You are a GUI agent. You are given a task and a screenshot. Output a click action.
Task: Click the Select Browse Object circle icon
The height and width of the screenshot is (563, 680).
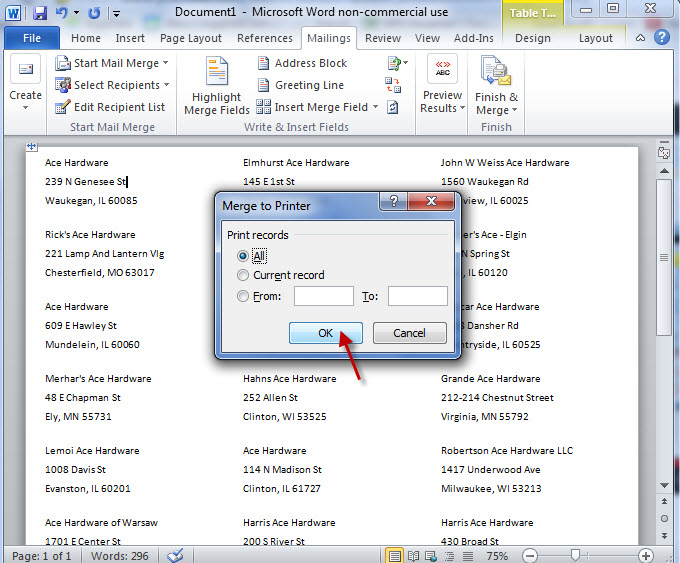click(x=664, y=518)
